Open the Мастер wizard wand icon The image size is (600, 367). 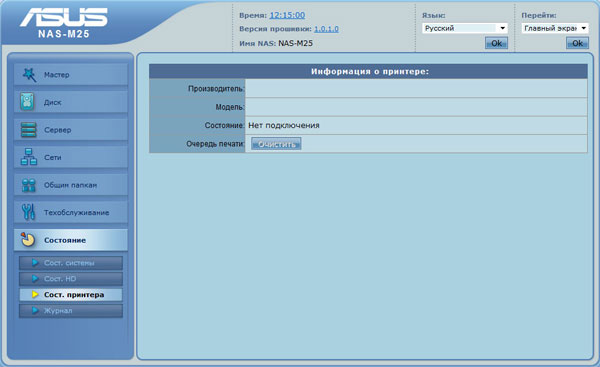click(29, 75)
